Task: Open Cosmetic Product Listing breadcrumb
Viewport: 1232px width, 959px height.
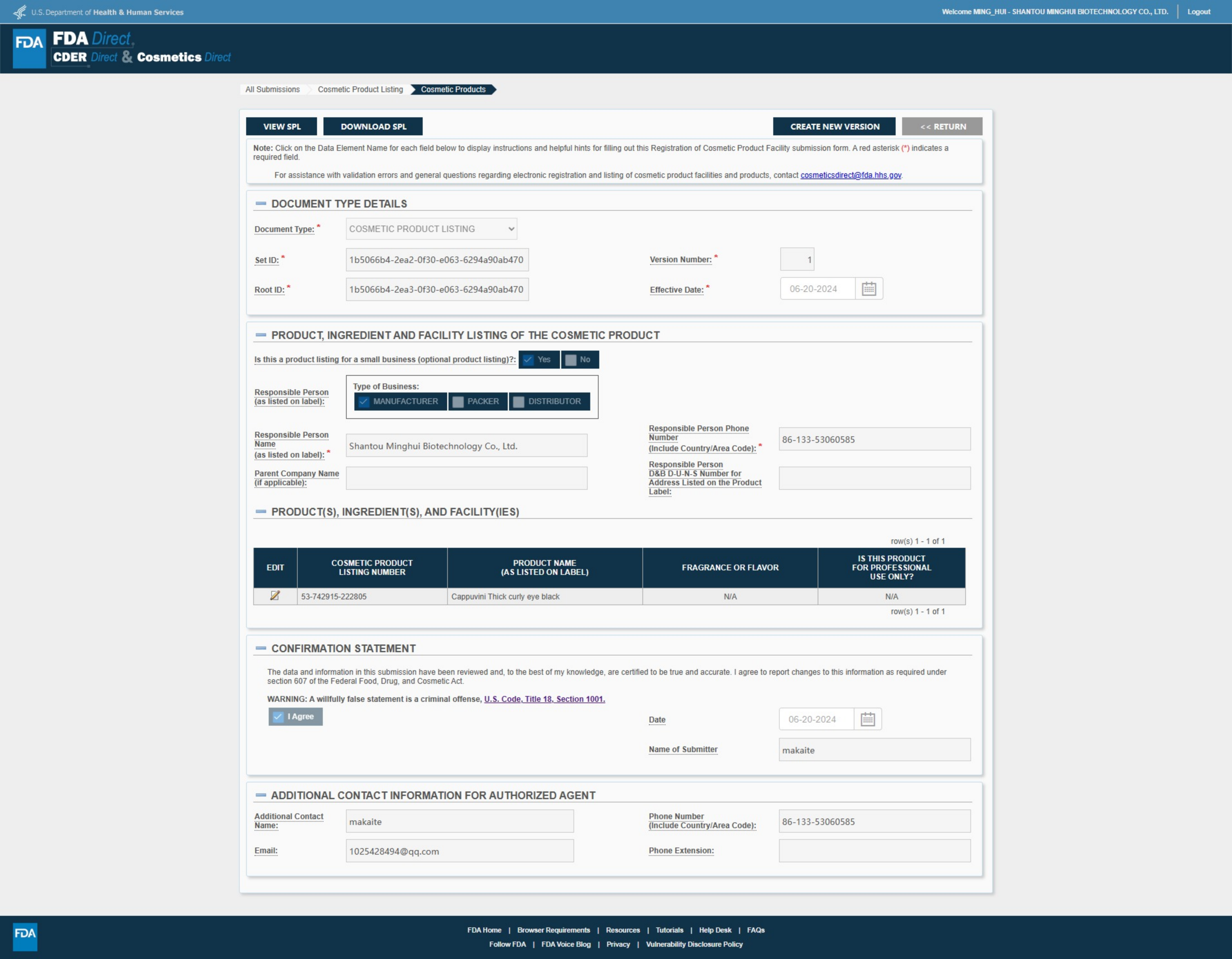Action: pos(360,90)
